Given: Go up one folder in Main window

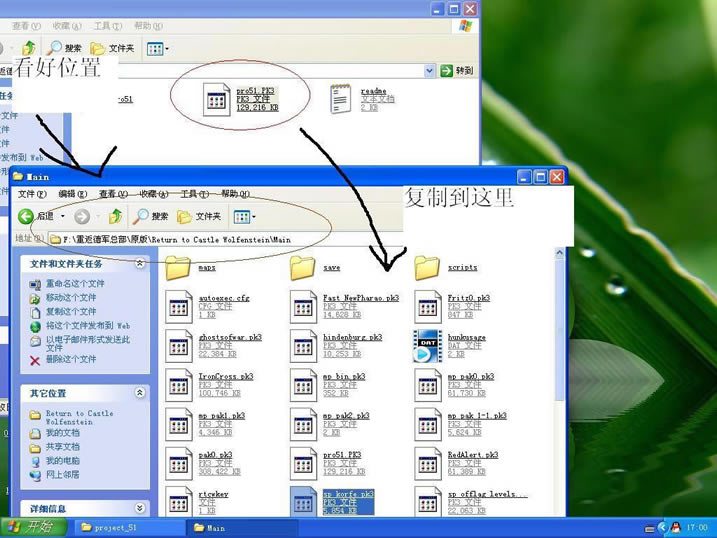Looking at the screenshot, I should (x=115, y=216).
